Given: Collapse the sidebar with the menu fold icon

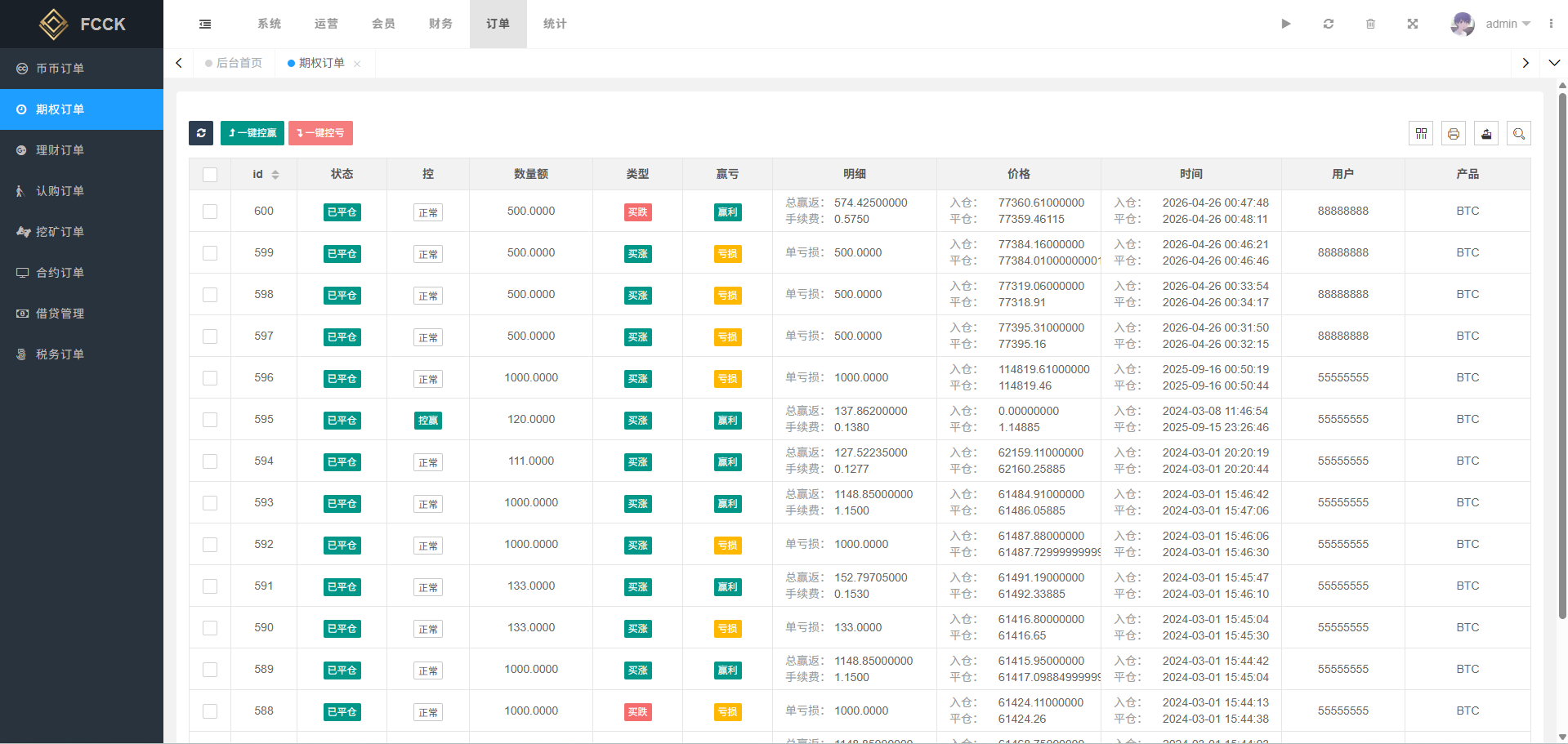Looking at the screenshot, I should coord(205,25).
